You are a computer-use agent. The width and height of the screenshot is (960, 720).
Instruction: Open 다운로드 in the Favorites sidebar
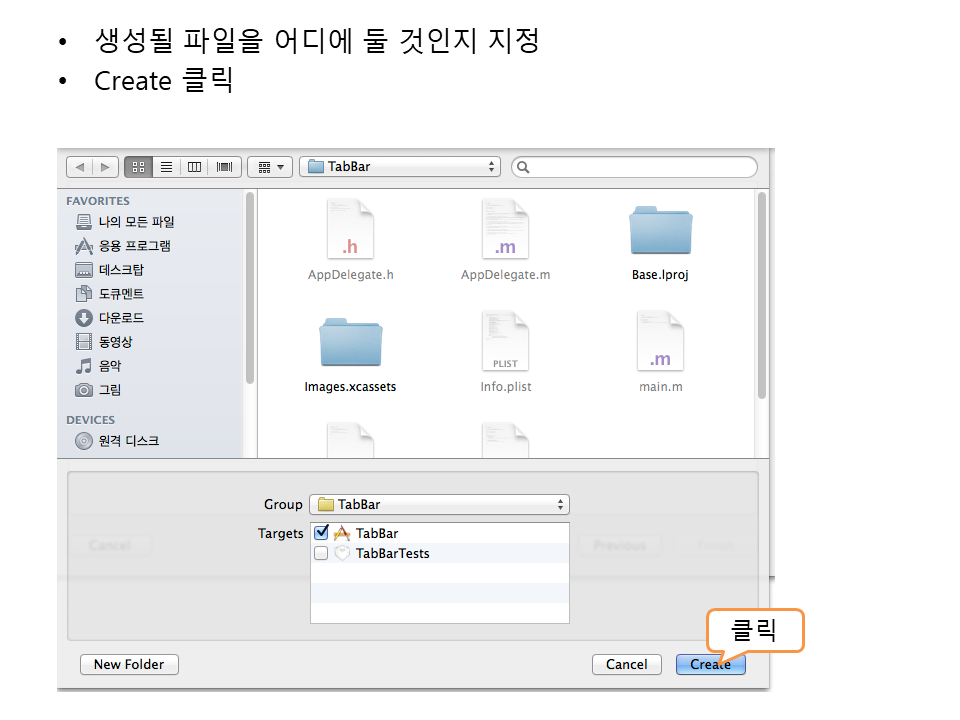(121, 318)
